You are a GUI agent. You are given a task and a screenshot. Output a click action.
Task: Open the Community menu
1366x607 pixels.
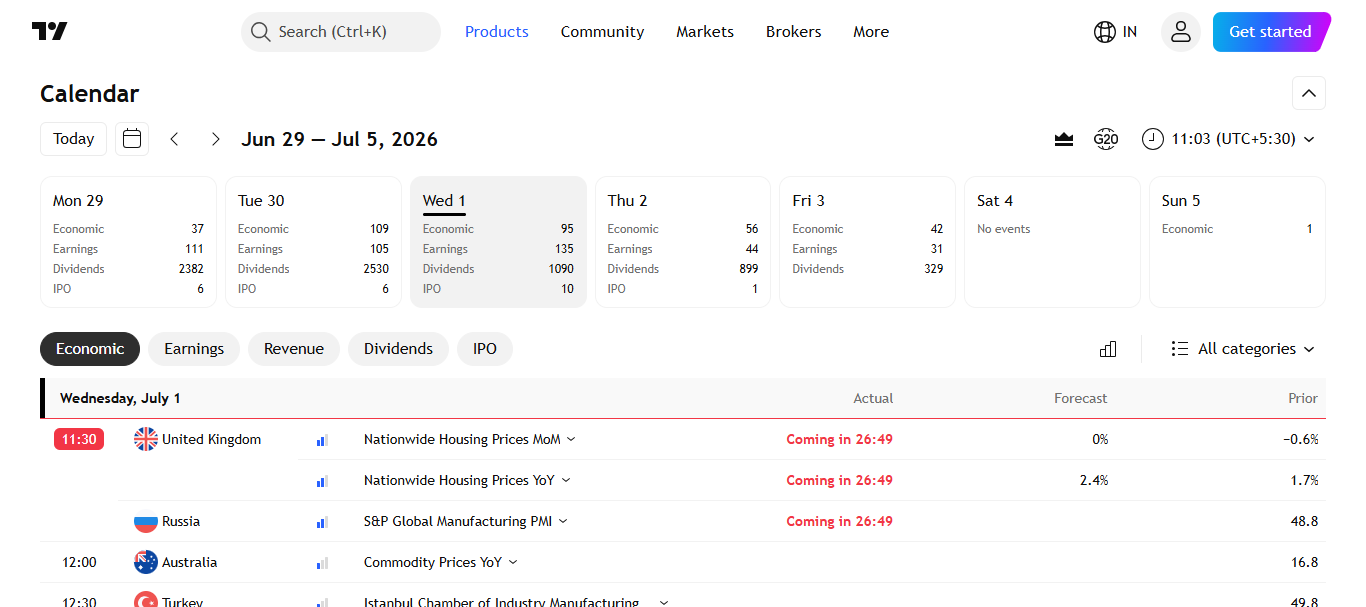603,32
